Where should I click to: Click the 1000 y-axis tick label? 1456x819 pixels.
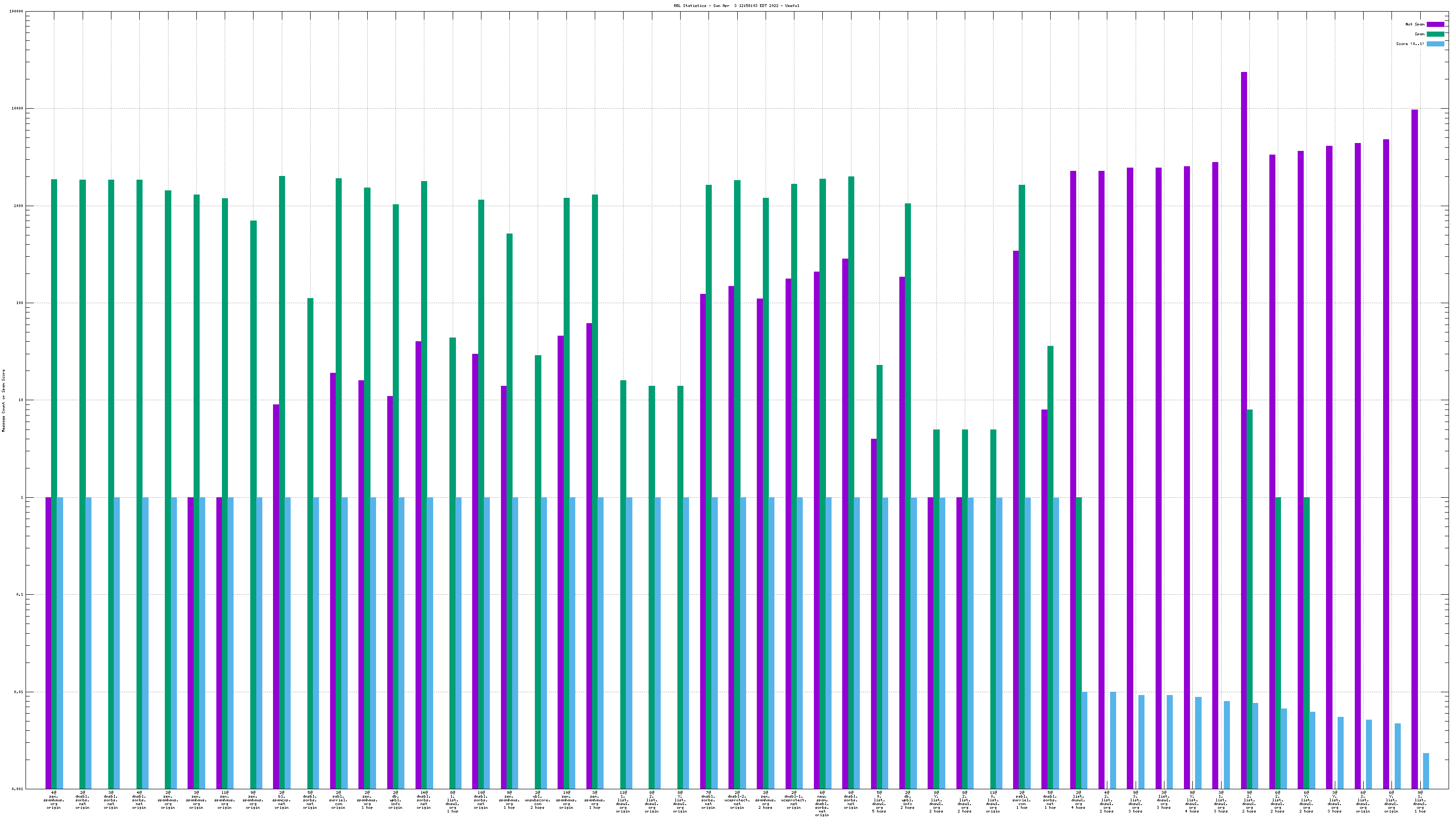click(18, 206)
